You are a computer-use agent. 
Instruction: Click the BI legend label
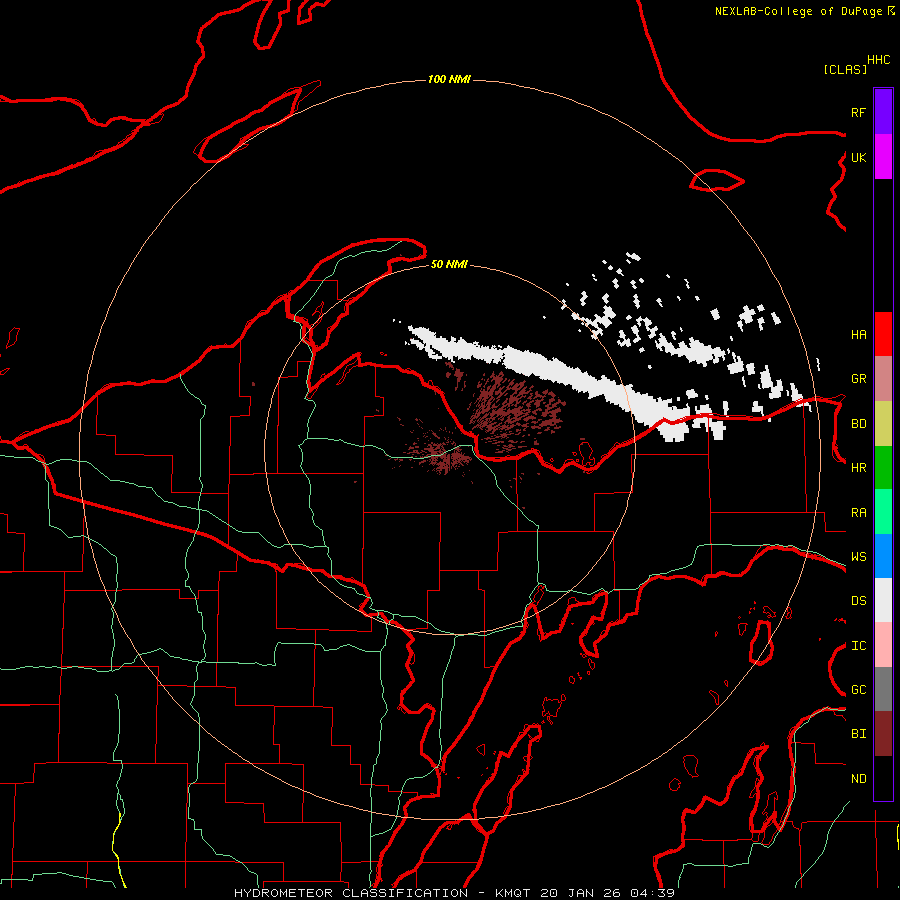pyautogui.click(x=858, y=734)
